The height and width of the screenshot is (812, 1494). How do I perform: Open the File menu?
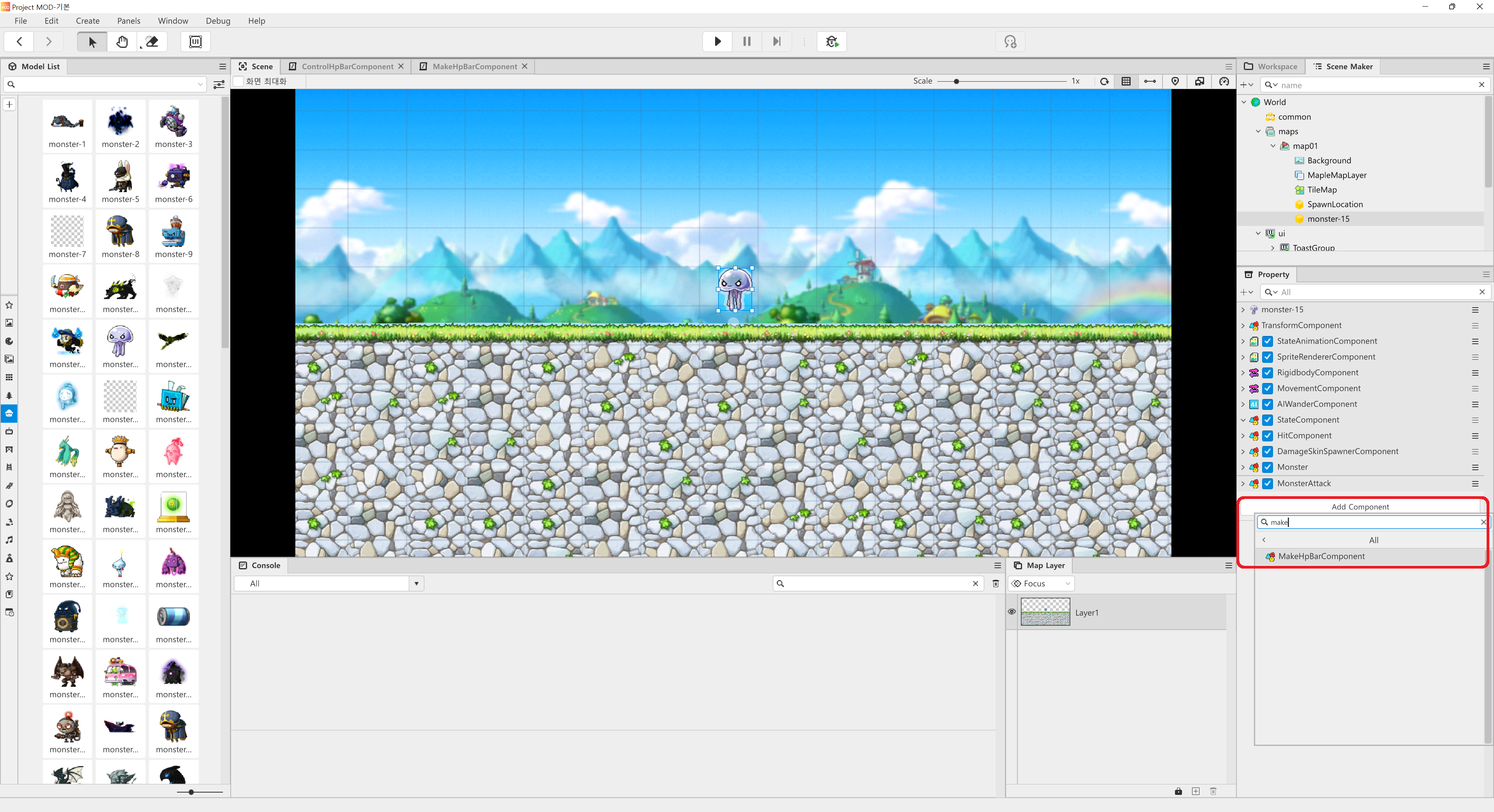(x=21, y=21)
